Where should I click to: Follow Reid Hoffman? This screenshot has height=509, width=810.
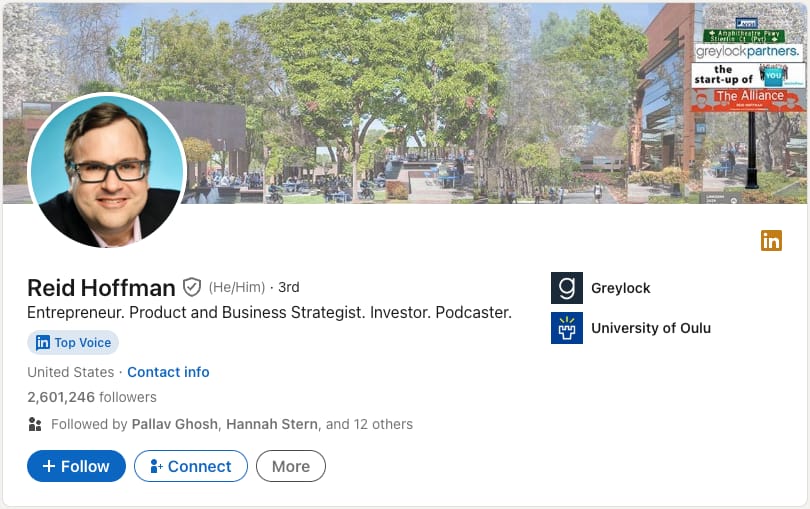[x=76, y=466]
